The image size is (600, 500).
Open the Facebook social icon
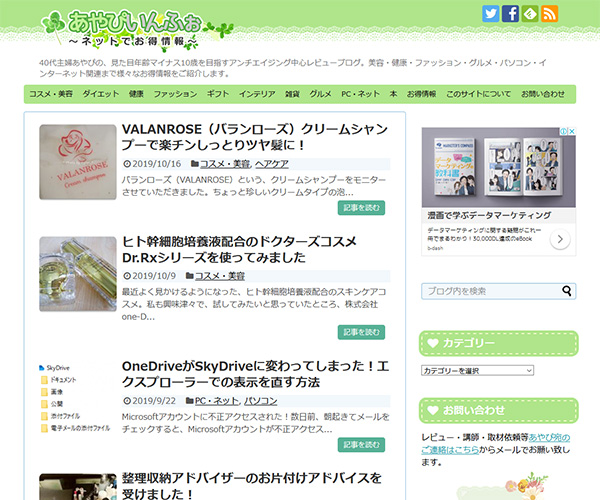coord(510,14)
